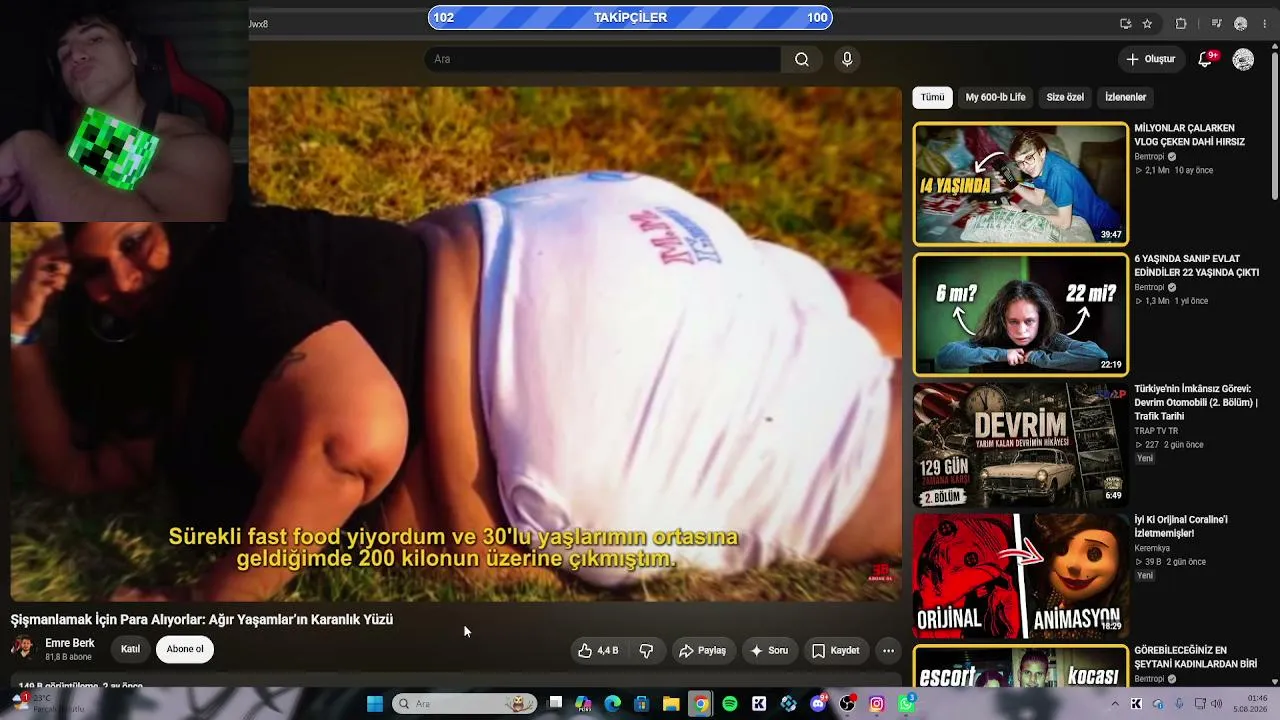Click the install app icon in address bar
Viewport: 1280px width, 720px height.
click(1126, 24)
